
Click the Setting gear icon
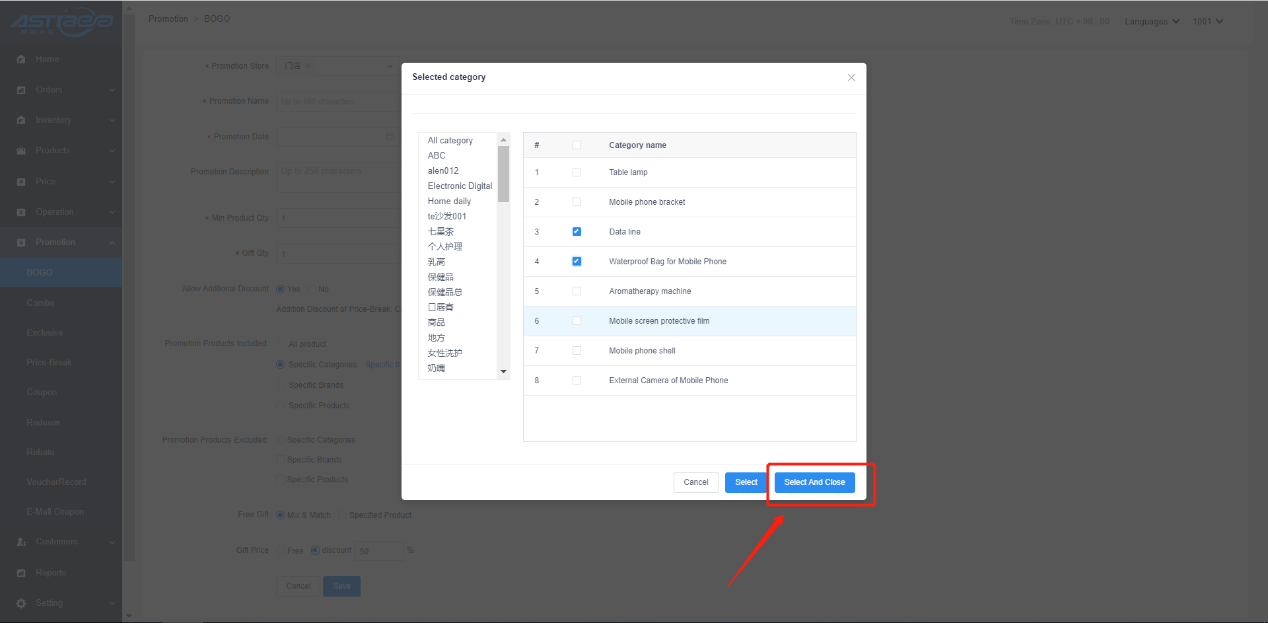click(21, 603)
